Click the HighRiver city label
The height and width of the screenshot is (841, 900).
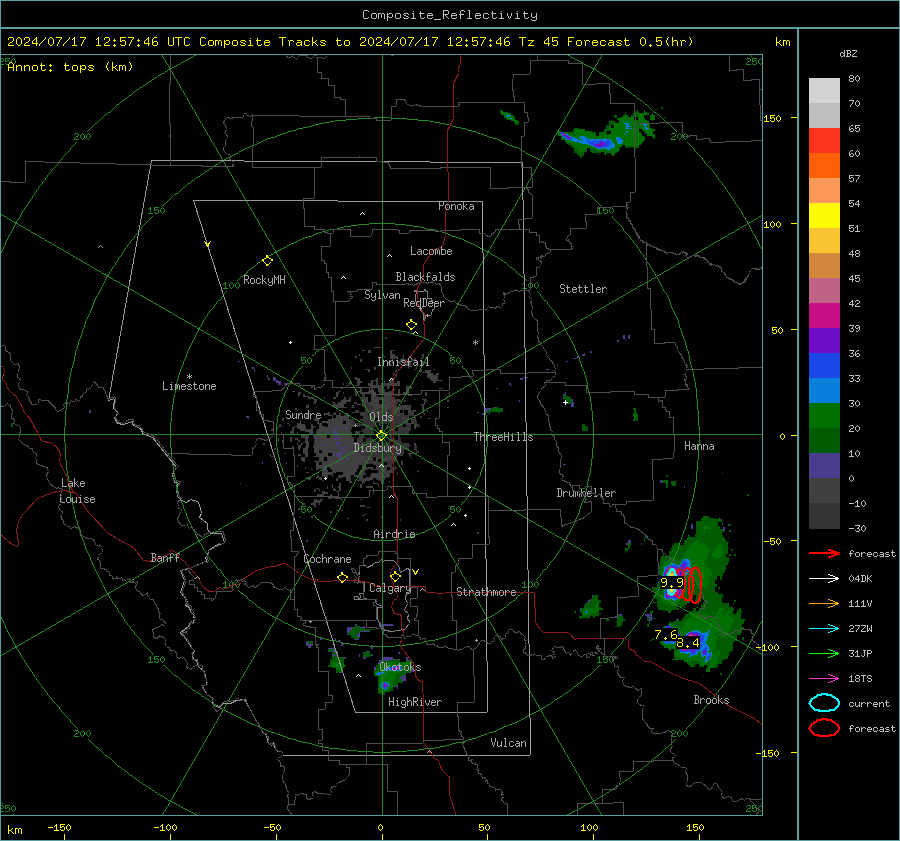coord(415,702)
